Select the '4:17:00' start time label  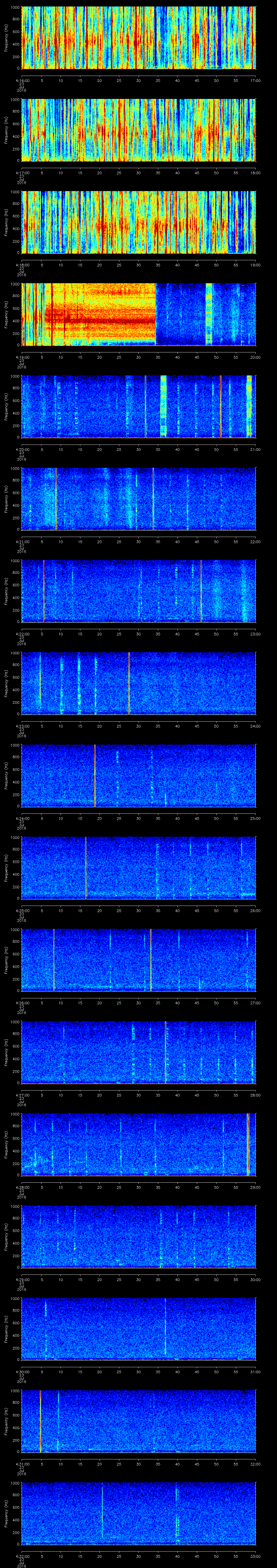tap(22, 173)
